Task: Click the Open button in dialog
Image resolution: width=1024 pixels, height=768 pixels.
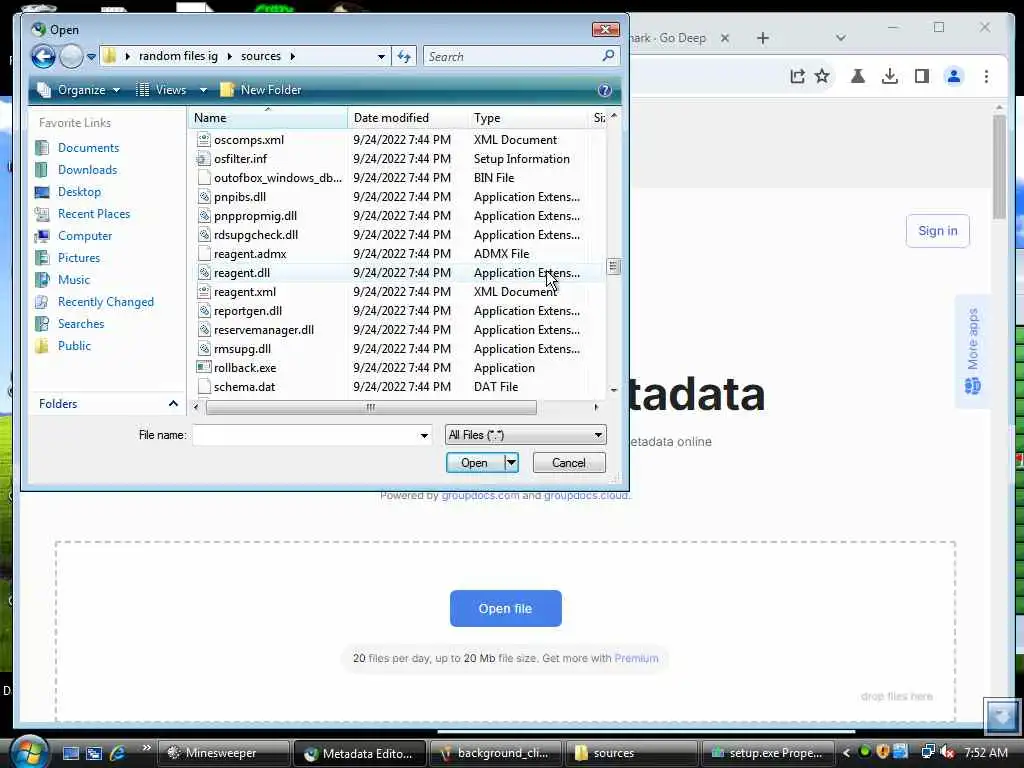Action: tap(475, 463)
